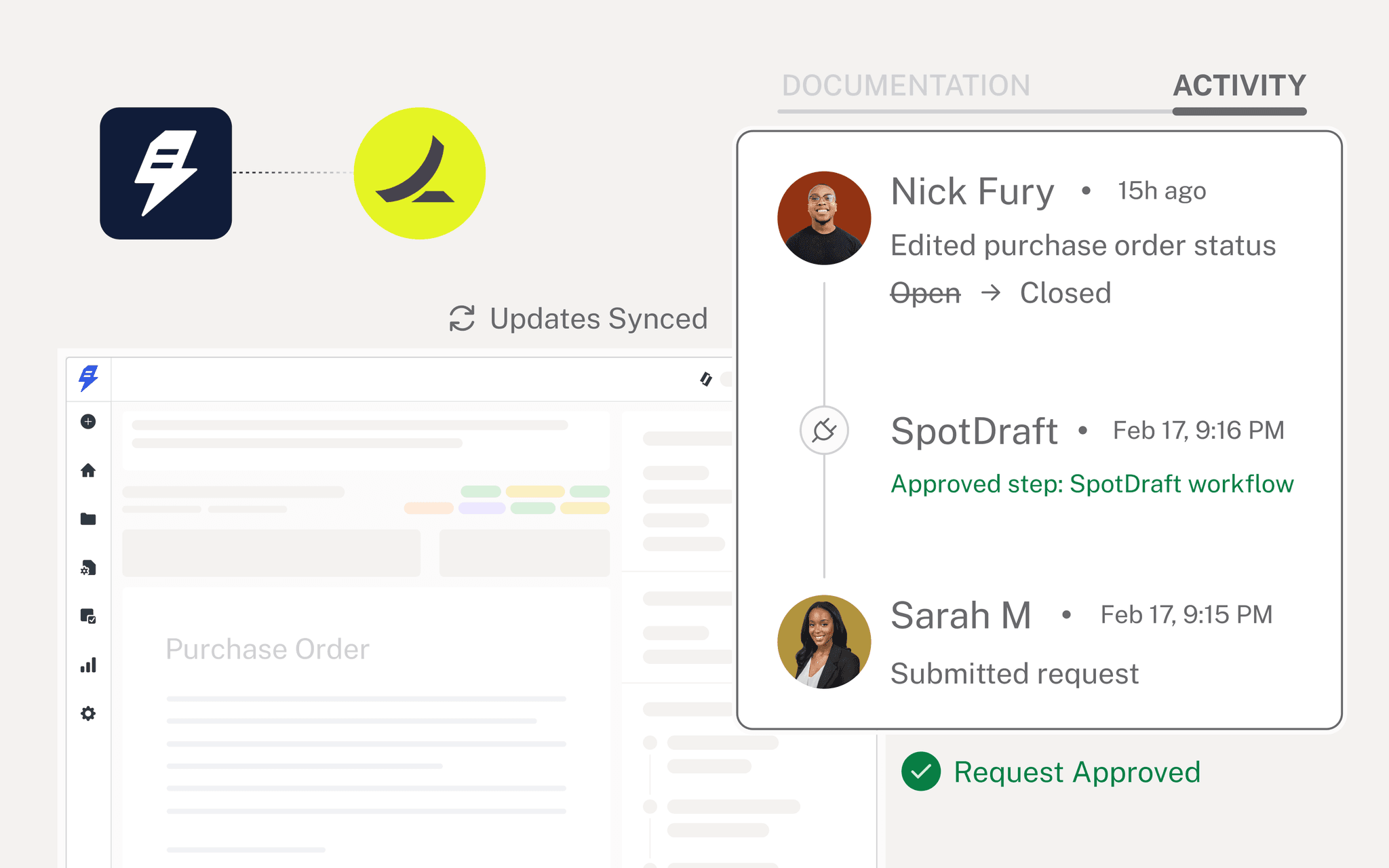Screen dimensions: 1389x868
Task: Open the approvals checkmark icon in sidebar
Action: [x=88, y=616]
